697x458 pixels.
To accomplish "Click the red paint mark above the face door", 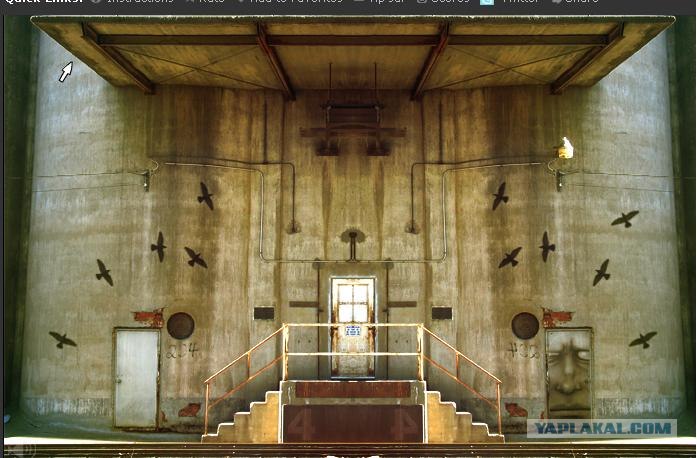I will (x=557, y=317).
